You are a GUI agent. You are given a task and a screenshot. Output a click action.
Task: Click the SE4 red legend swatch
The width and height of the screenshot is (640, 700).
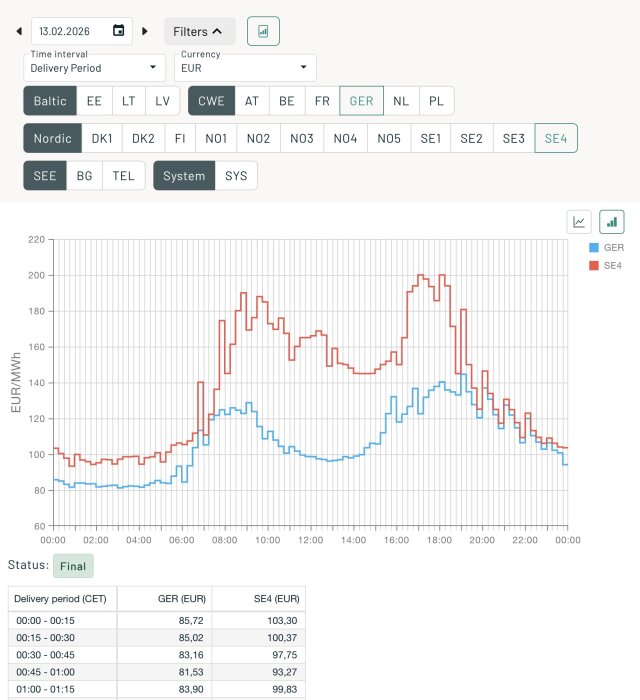(594, 266)
